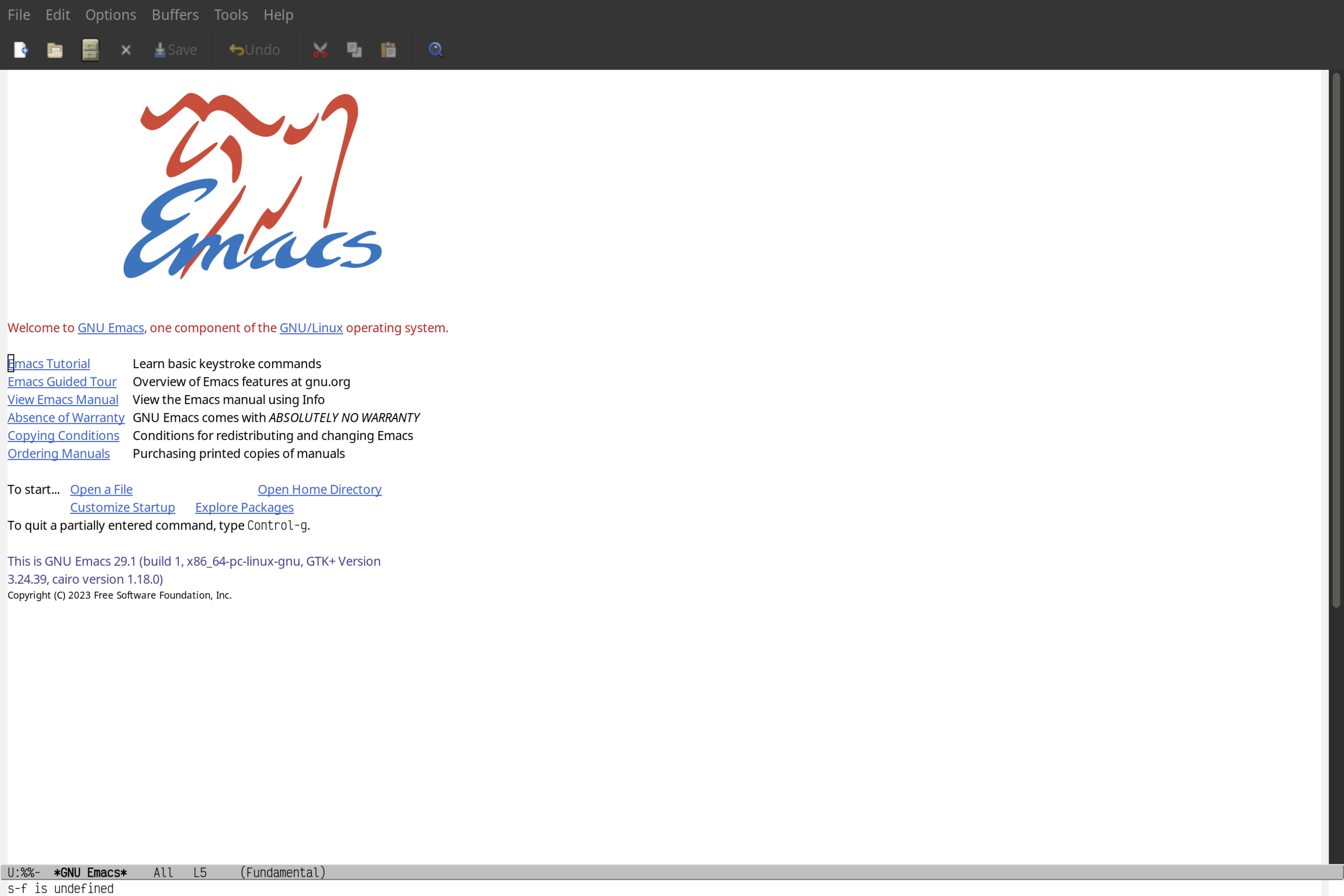Viewport: 1344px width, 896px height.
Task: Click the Paste icon in toolbar
Action: (x=389, y=49)
